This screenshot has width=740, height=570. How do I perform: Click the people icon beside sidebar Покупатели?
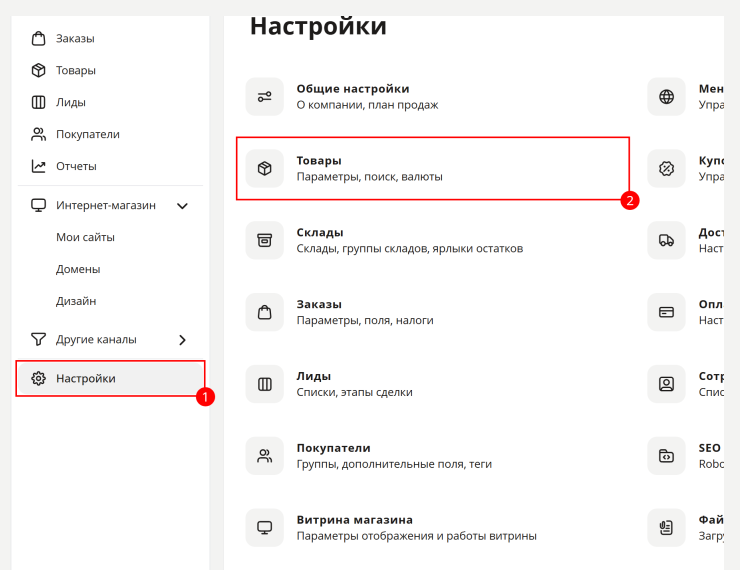[39, 134]
